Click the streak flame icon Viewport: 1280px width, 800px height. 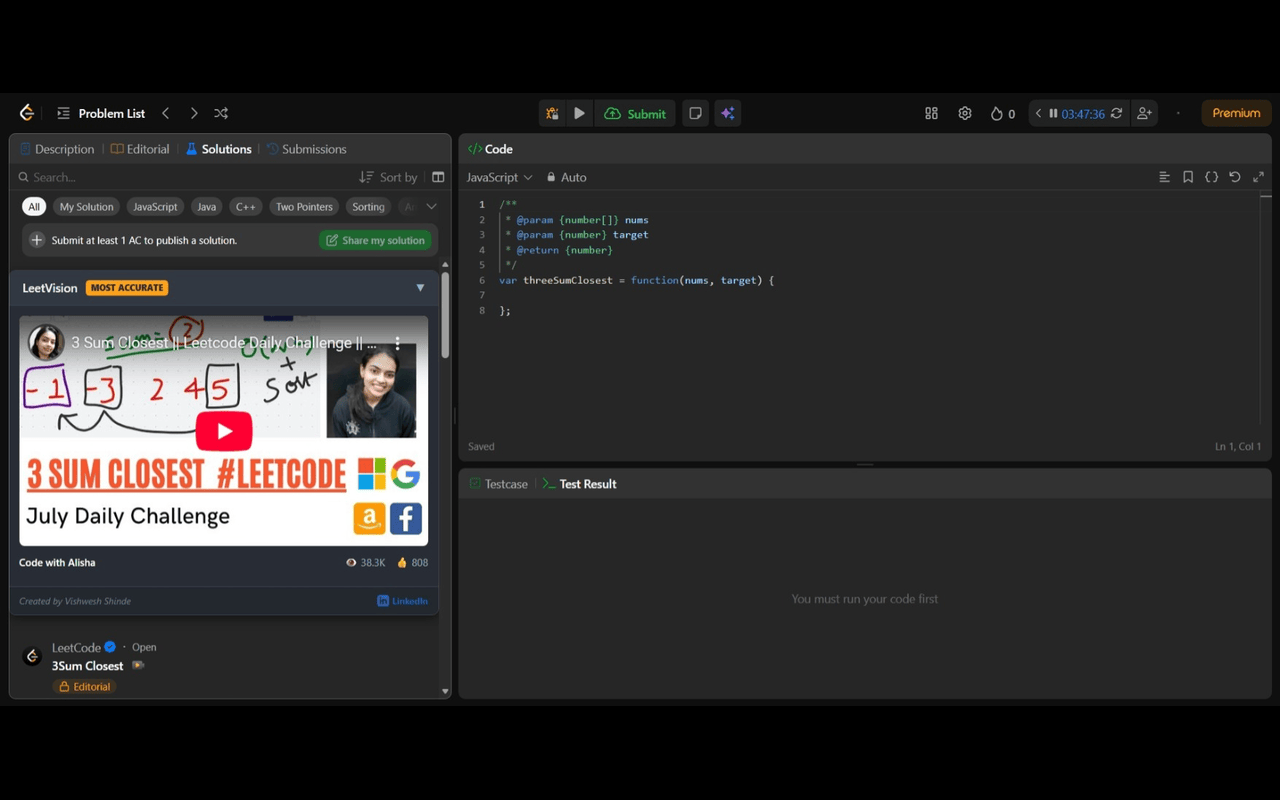[996, 114]
